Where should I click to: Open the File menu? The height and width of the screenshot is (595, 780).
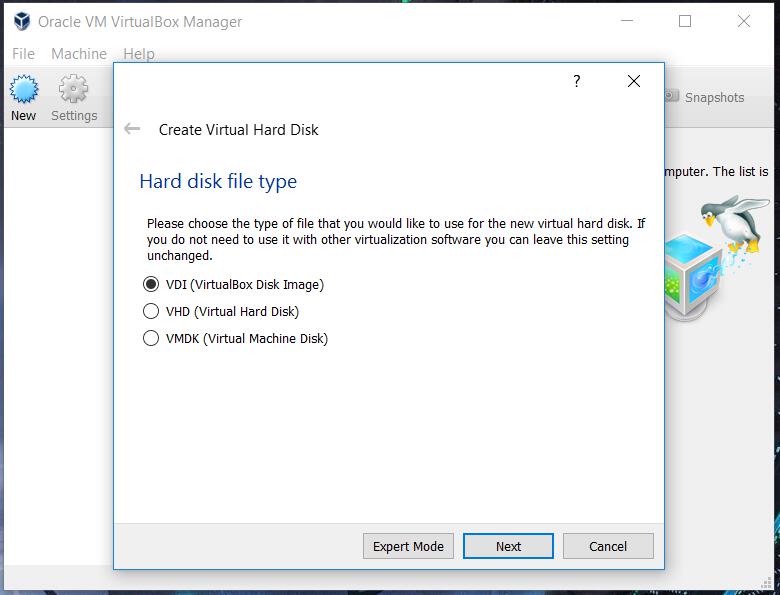pos(23,54)
